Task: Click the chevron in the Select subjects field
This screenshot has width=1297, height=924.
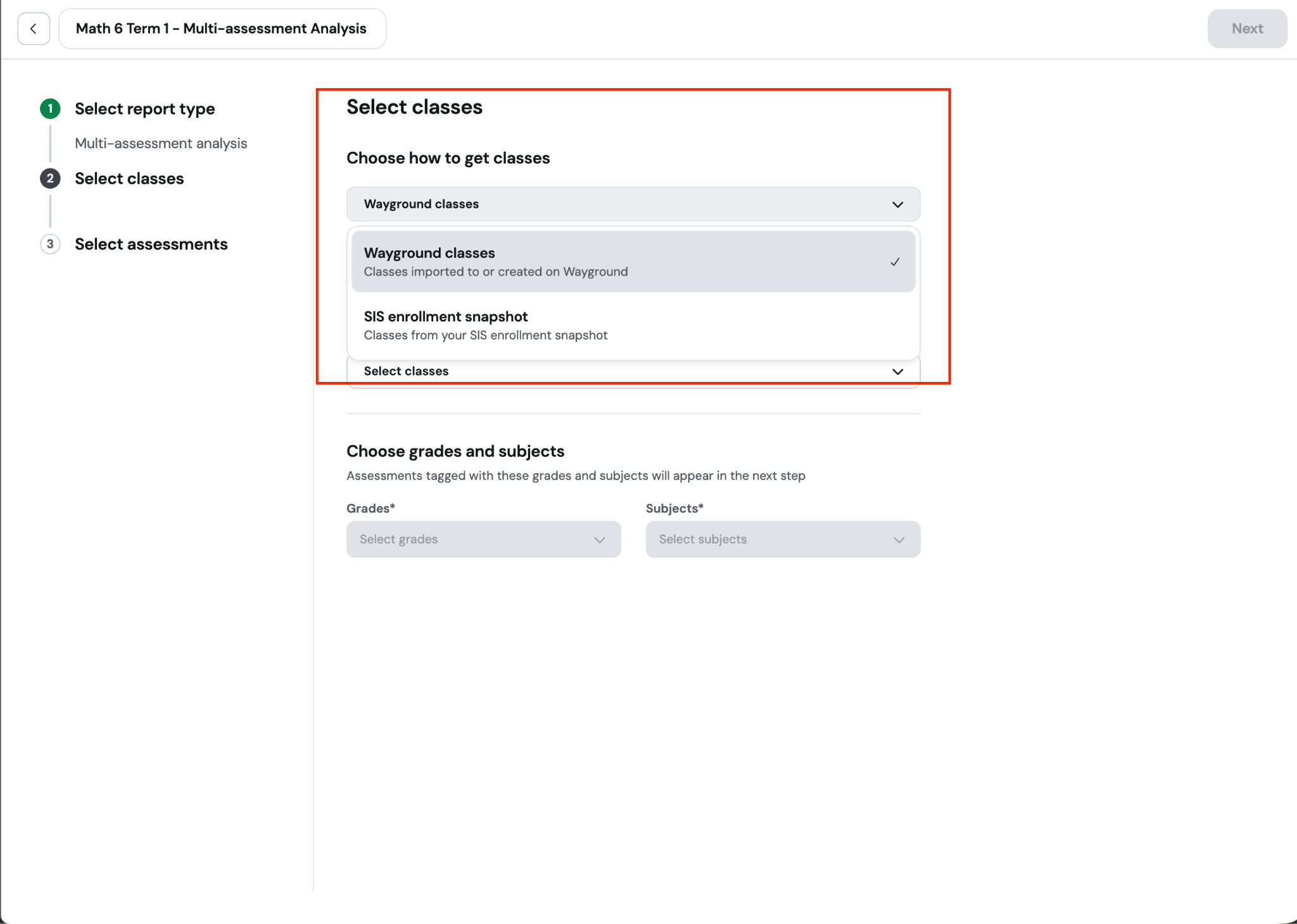Action: (x=899, y=540)
